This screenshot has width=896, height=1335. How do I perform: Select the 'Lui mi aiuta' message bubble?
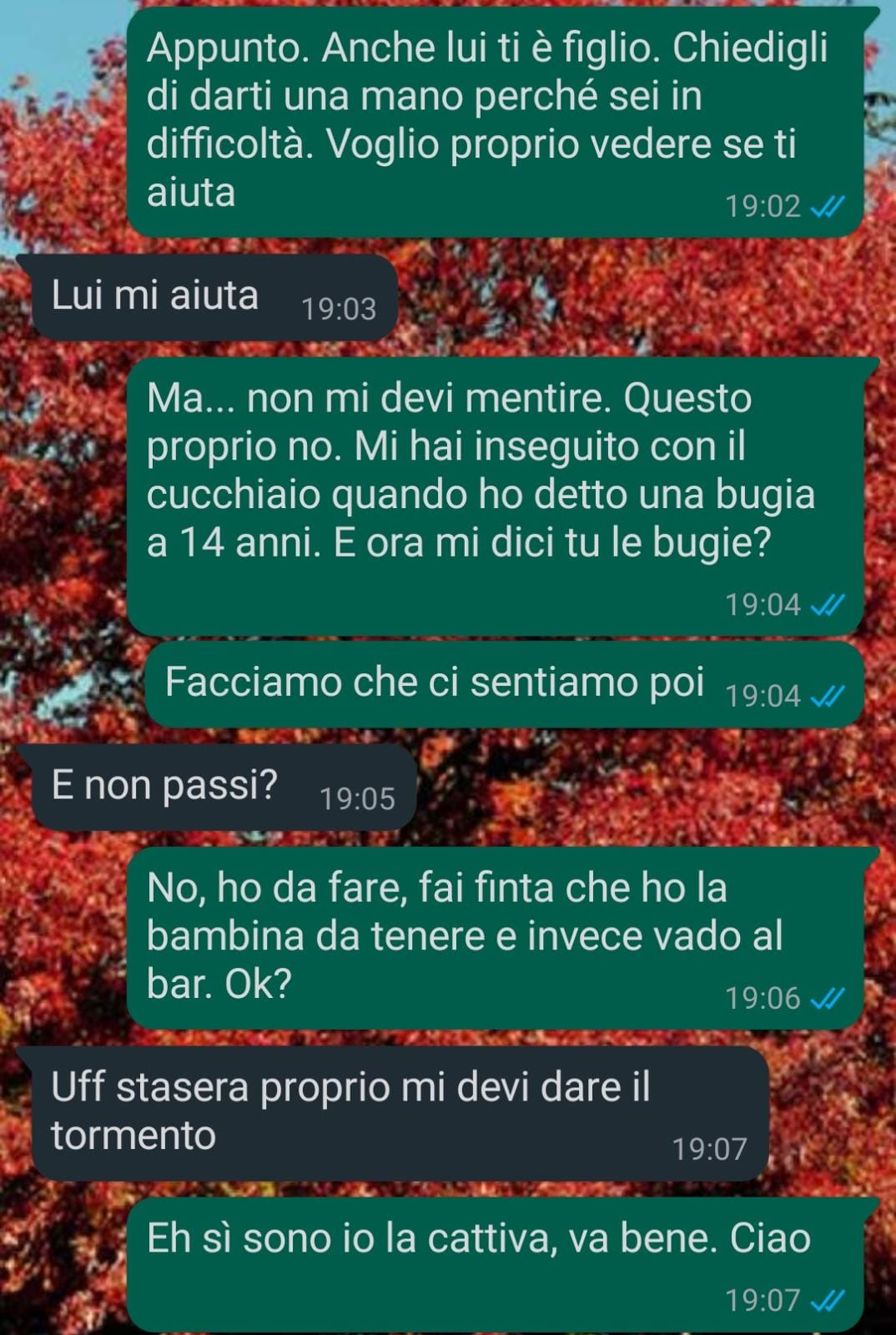(214, 298)
